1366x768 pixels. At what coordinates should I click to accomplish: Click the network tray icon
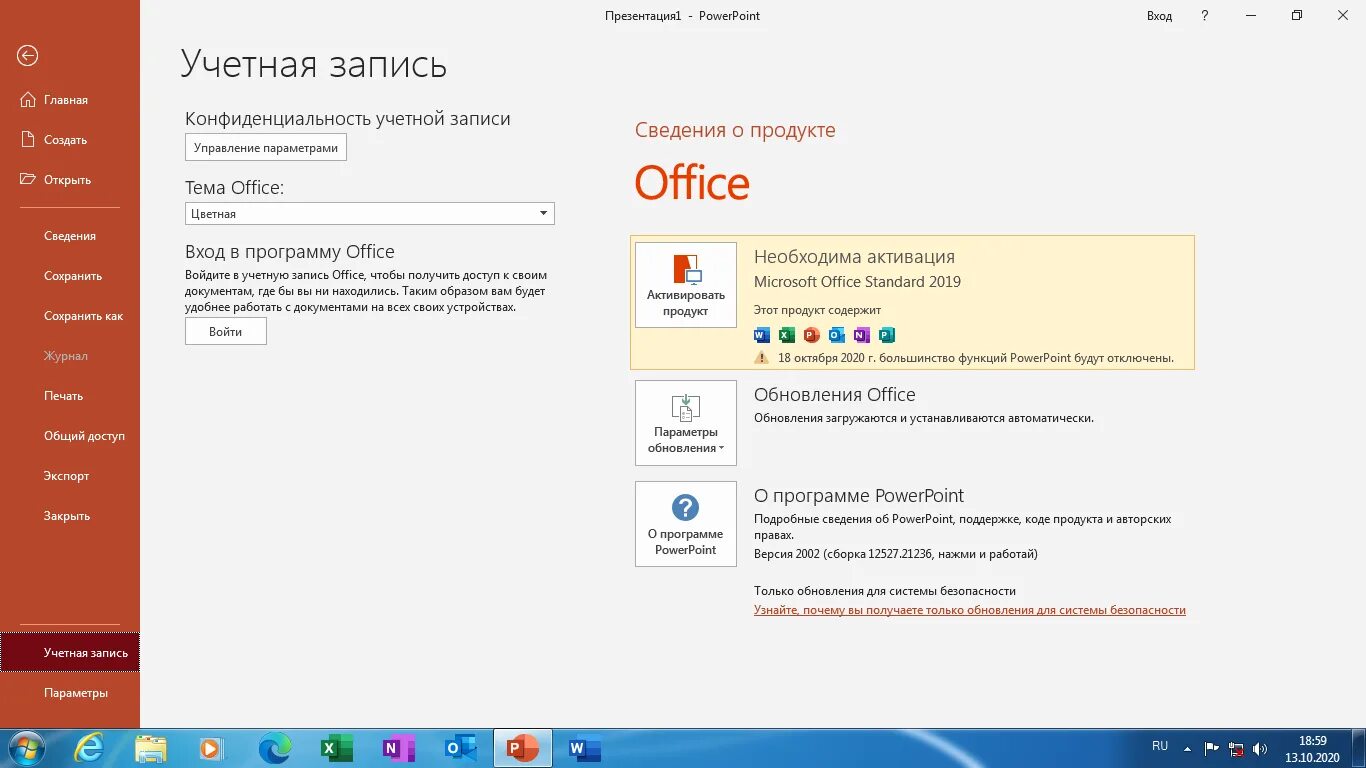[1237, 748]
